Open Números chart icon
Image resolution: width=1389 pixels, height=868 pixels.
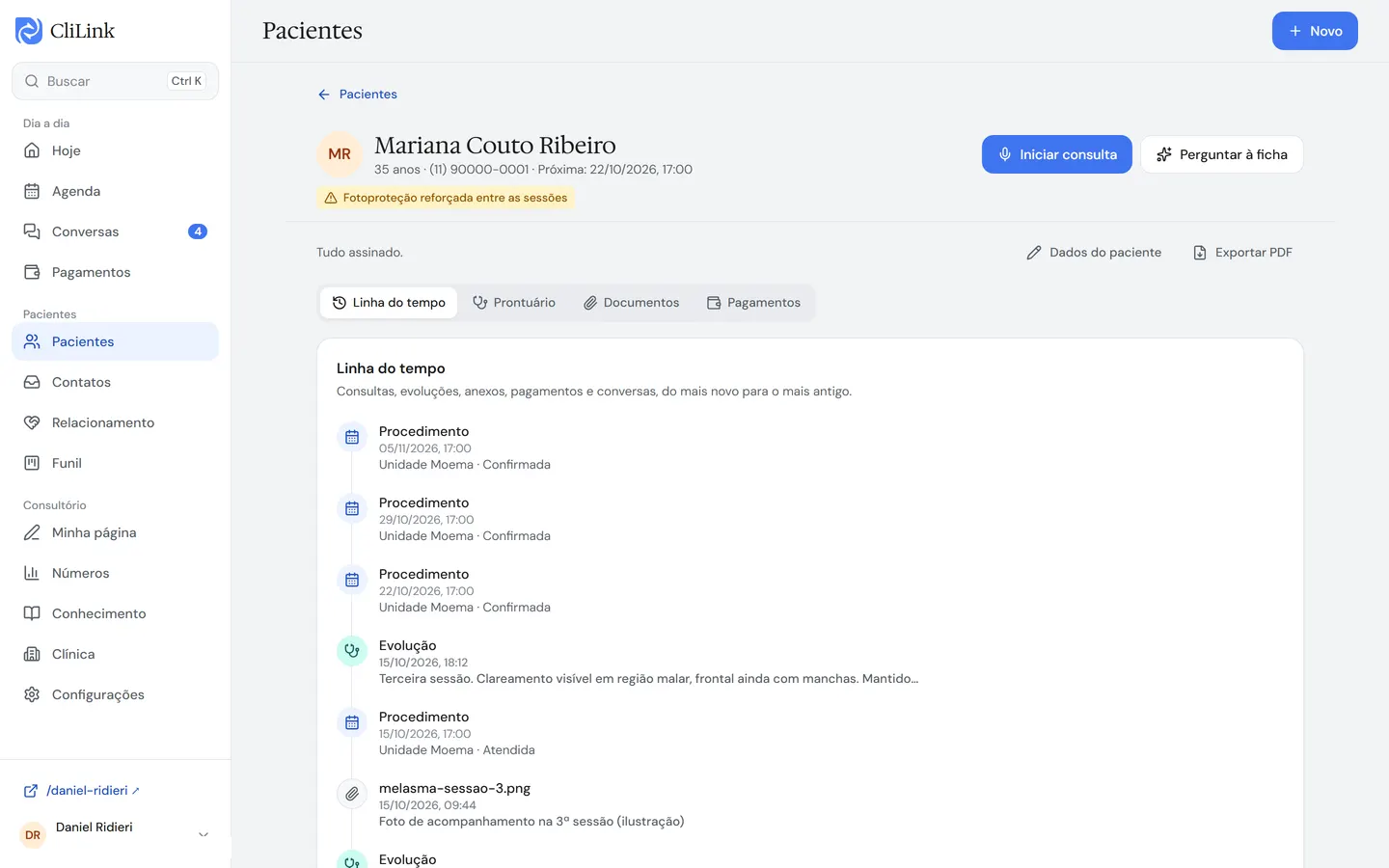coord(32,573)
